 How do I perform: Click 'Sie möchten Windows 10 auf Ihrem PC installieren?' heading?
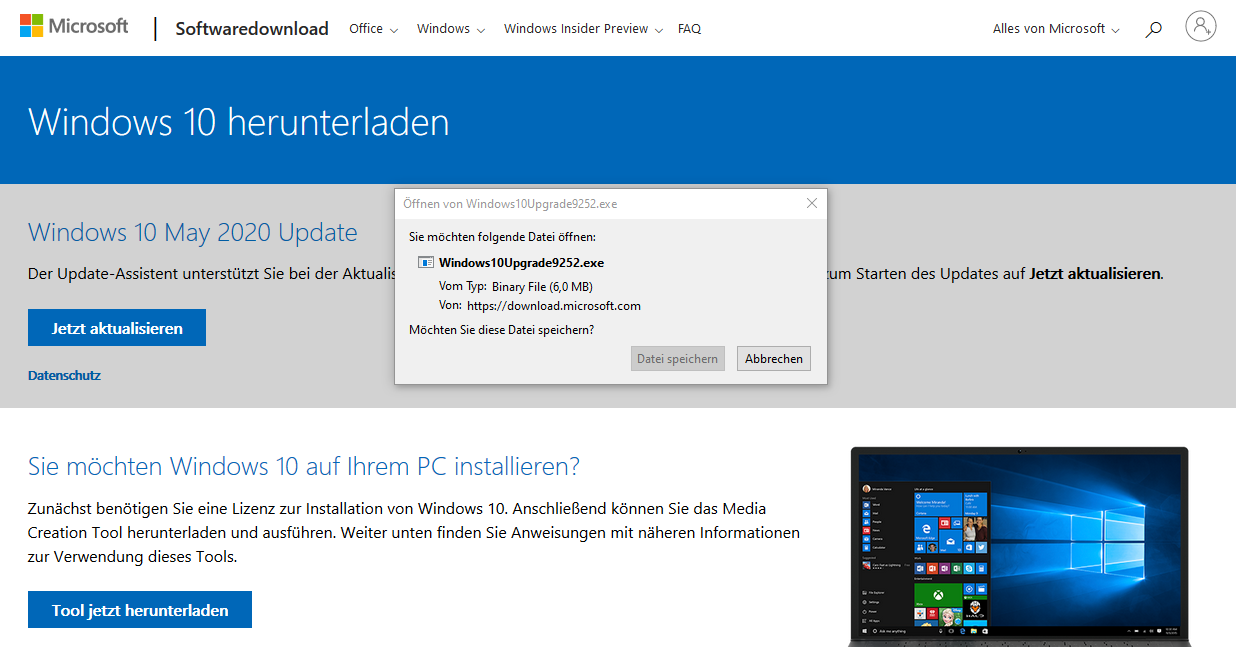(x=304, y=466)
